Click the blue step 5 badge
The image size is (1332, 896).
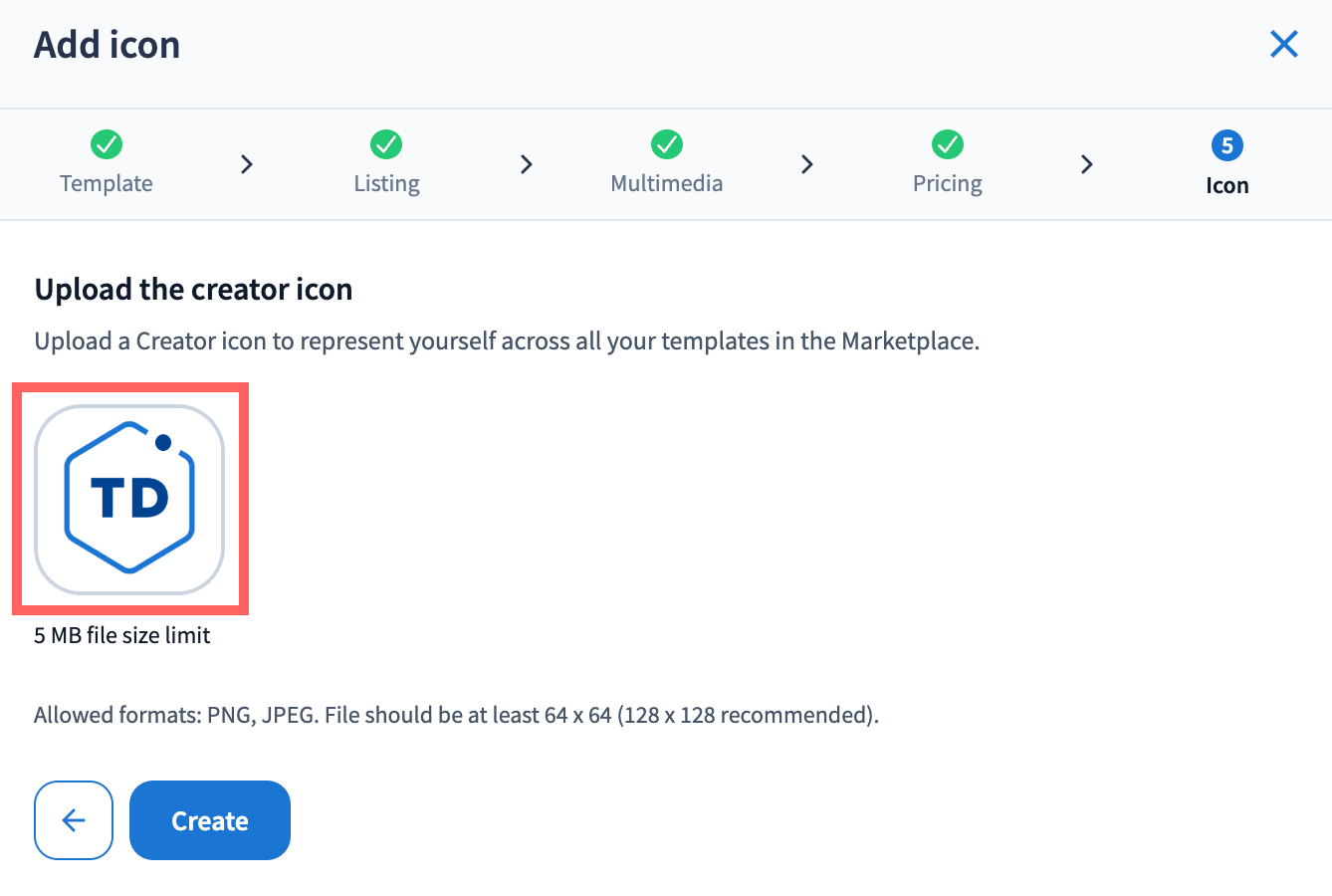click(1226, 145)
